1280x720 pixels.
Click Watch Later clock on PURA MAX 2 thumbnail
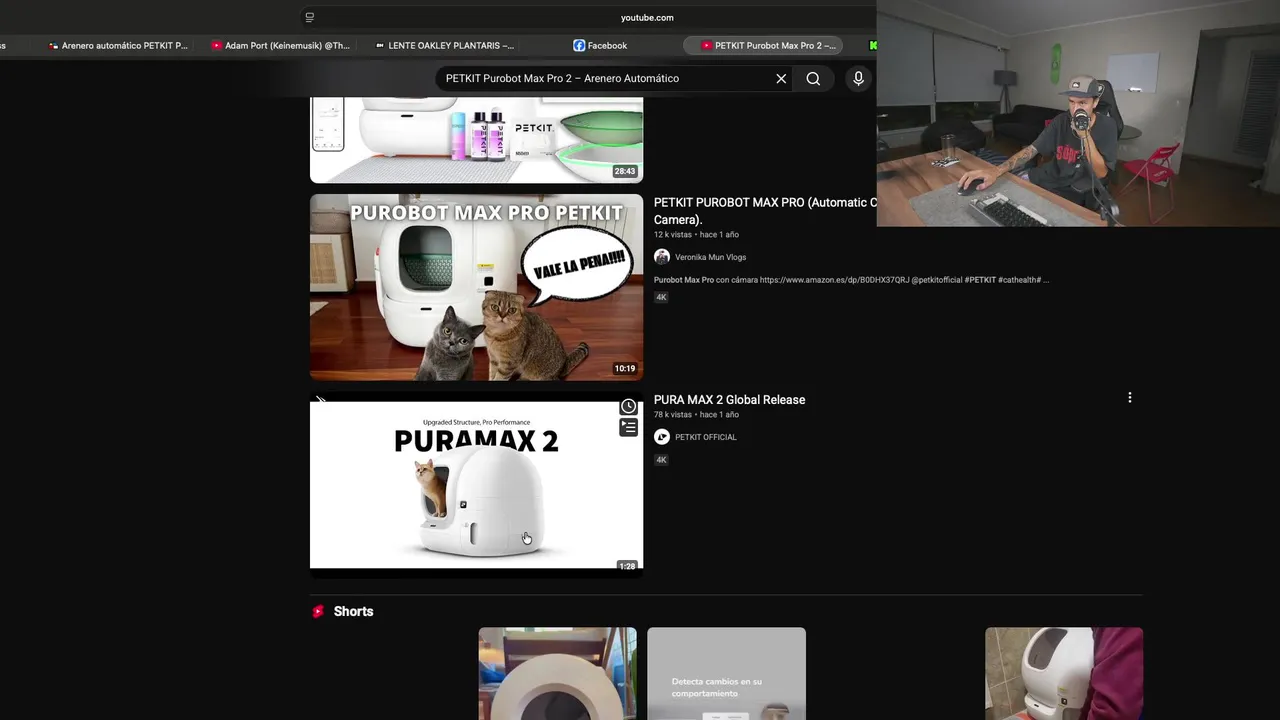click(x=628, y=406)
